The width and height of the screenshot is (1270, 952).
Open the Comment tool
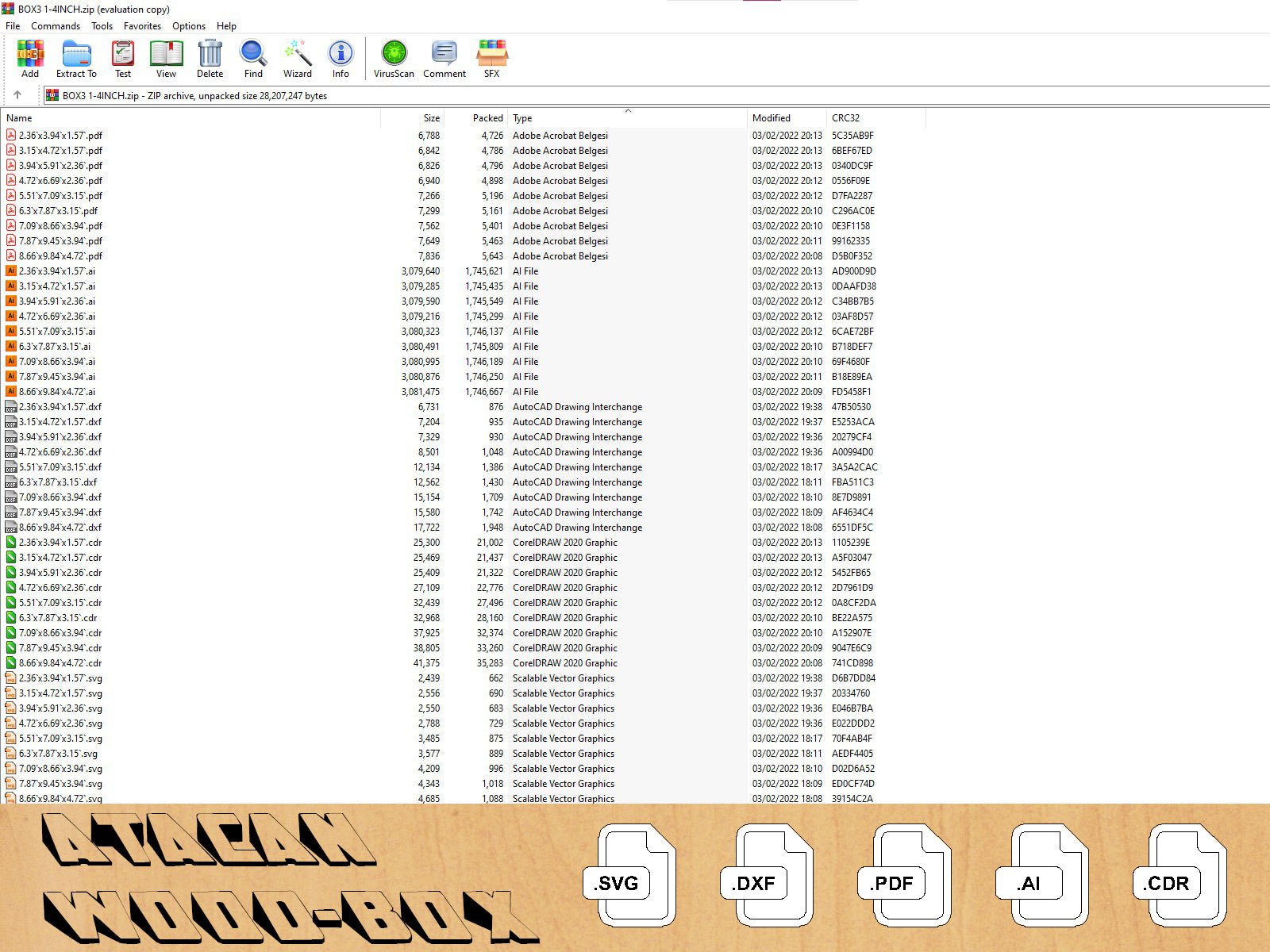[444, 59]
